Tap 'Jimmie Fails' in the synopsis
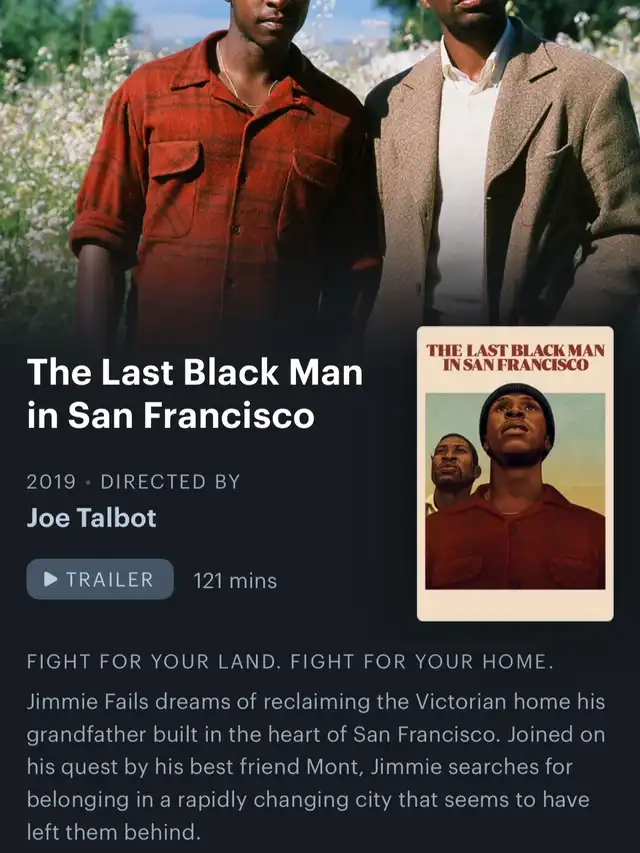Image resolution: width=640 pixels, height=853 pixels. tap(87, 702)
